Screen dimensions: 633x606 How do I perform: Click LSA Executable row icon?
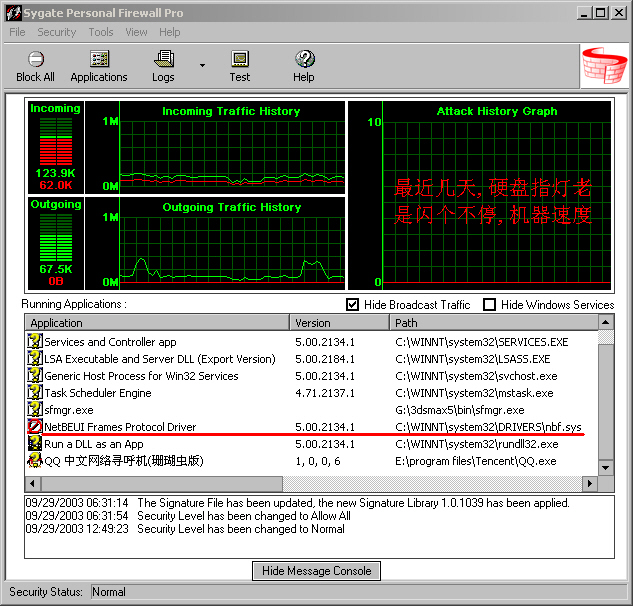tap(35, 359)
